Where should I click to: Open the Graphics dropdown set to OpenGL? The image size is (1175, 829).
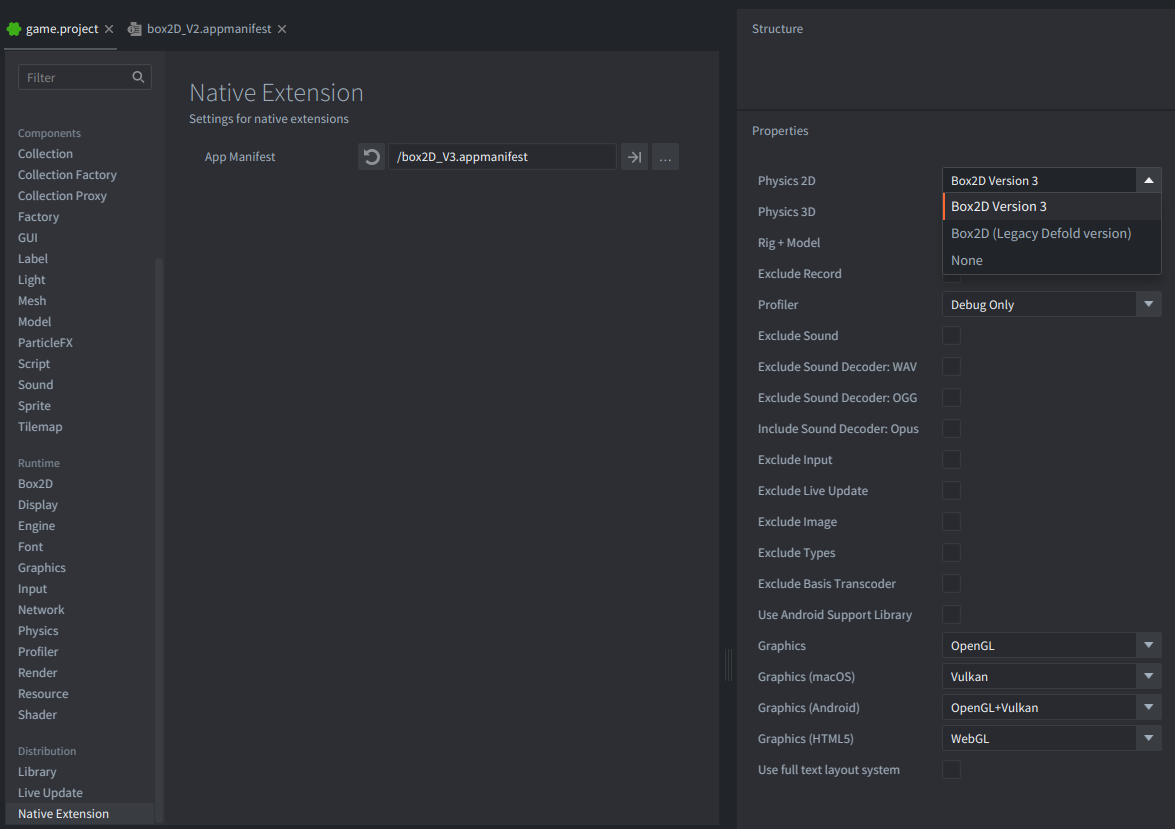tap(1051, 645)
